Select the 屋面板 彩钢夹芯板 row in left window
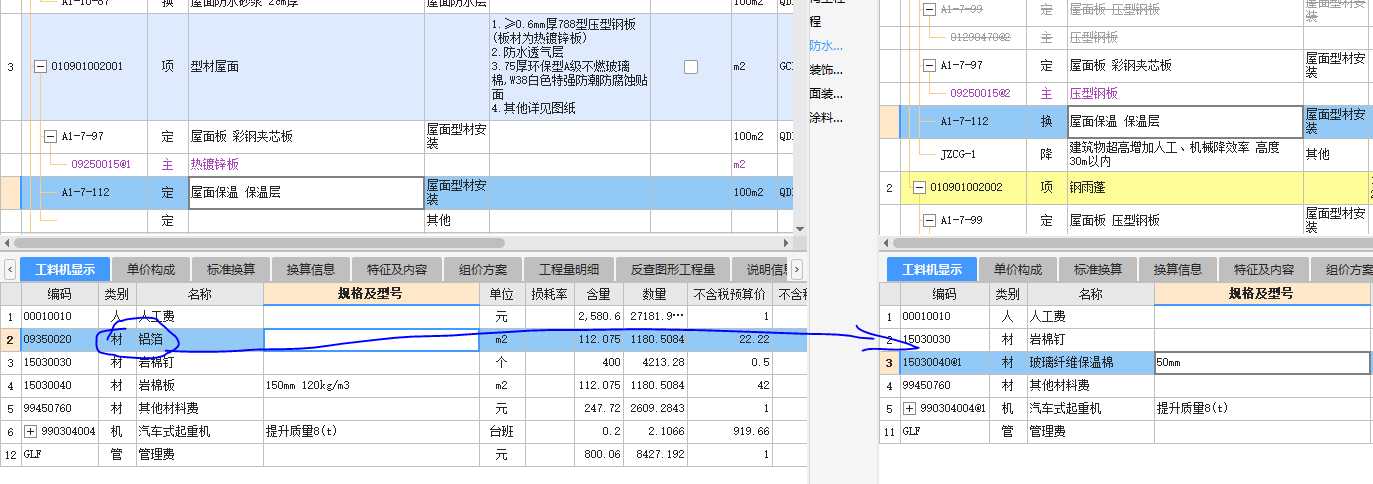Viewport: 1373px width, 484px height. tap(396, 137)
